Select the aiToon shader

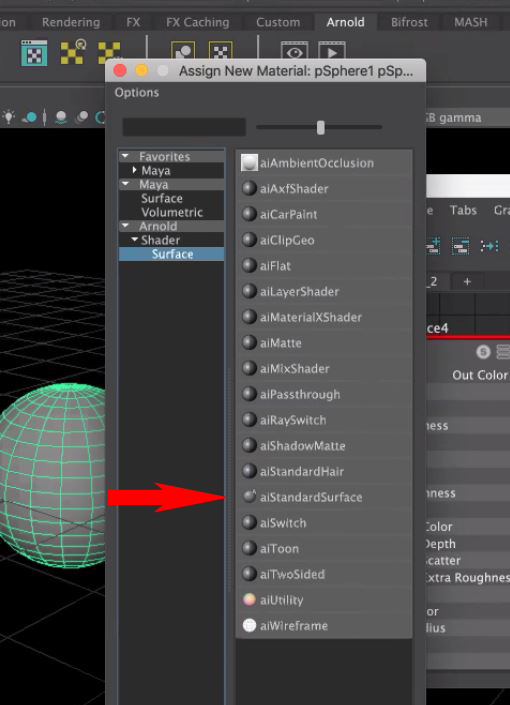tap(324, 548)
